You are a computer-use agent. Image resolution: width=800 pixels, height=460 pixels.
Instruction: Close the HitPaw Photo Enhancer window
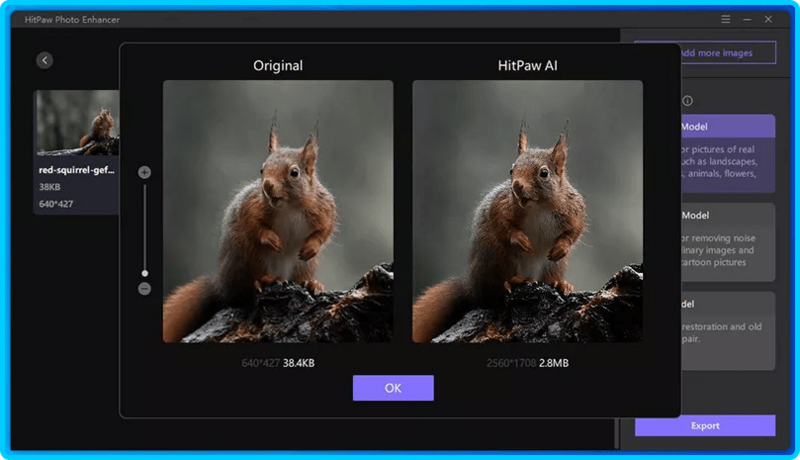(x=768, y=19)
